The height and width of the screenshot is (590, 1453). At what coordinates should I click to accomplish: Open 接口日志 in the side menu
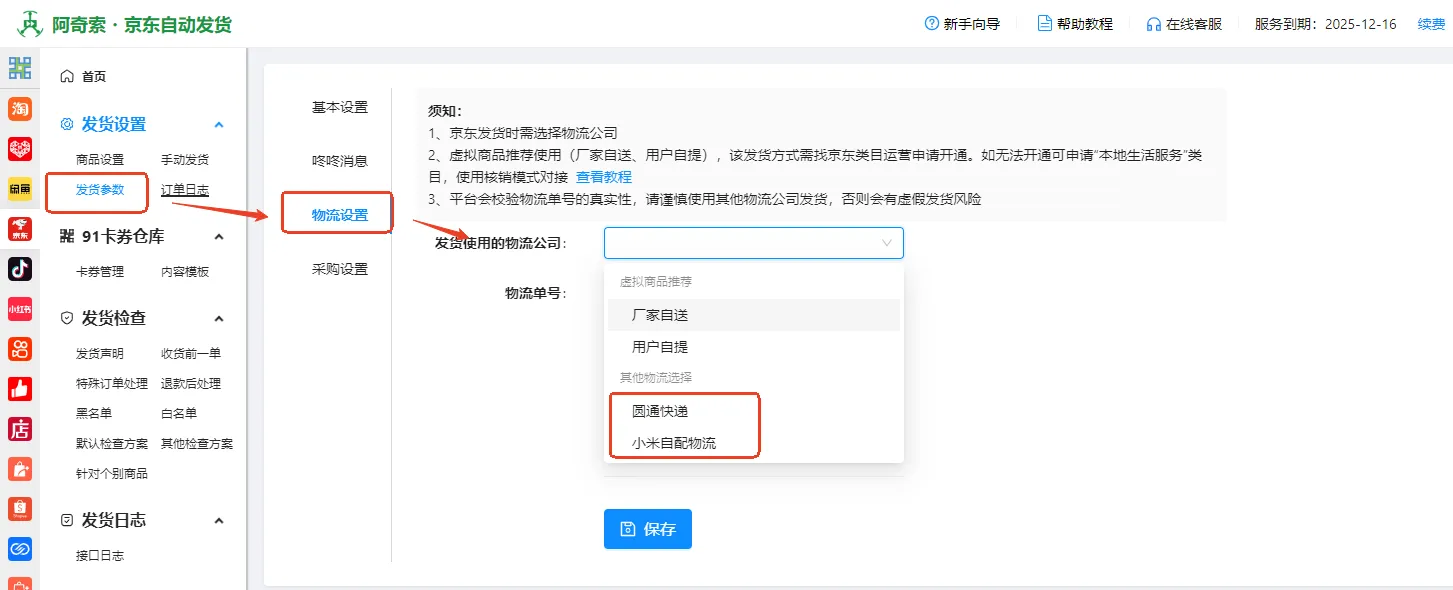(x=100, y=556)
